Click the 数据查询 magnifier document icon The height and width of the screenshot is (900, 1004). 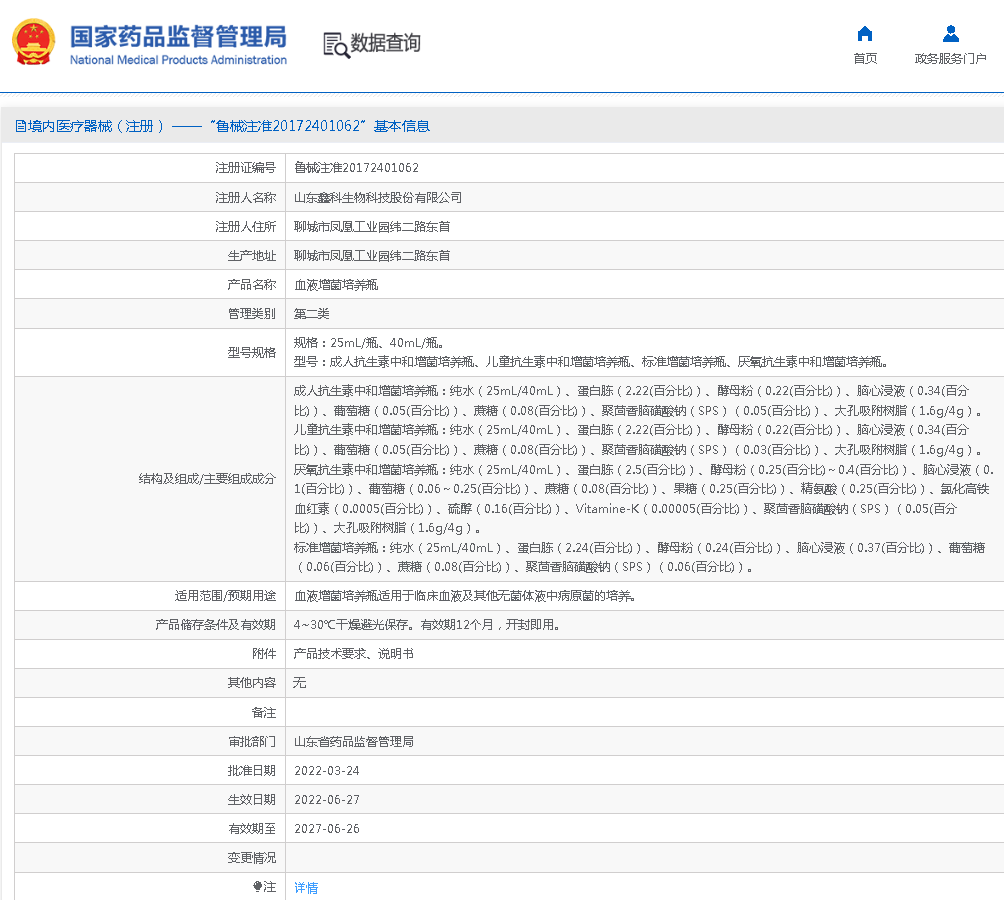pos(336,44)
